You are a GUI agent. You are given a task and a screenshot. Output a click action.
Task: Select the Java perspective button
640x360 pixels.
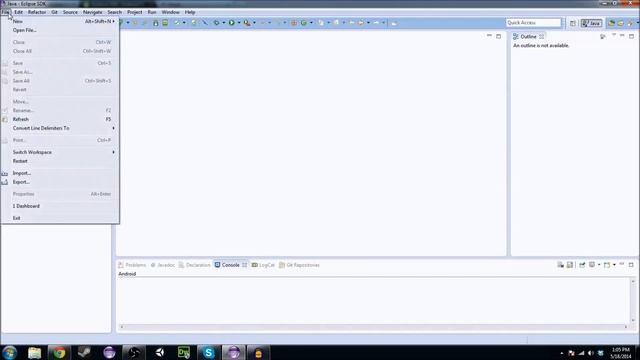coord(591,23)
